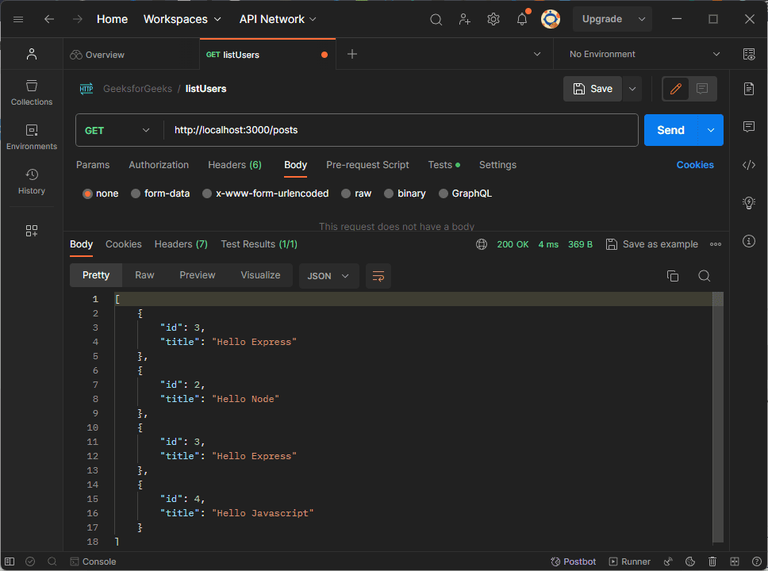The width and height of the screenshot is (768, 571).
Task: Copy response body using the copy icon
Action: coord(672,276)
